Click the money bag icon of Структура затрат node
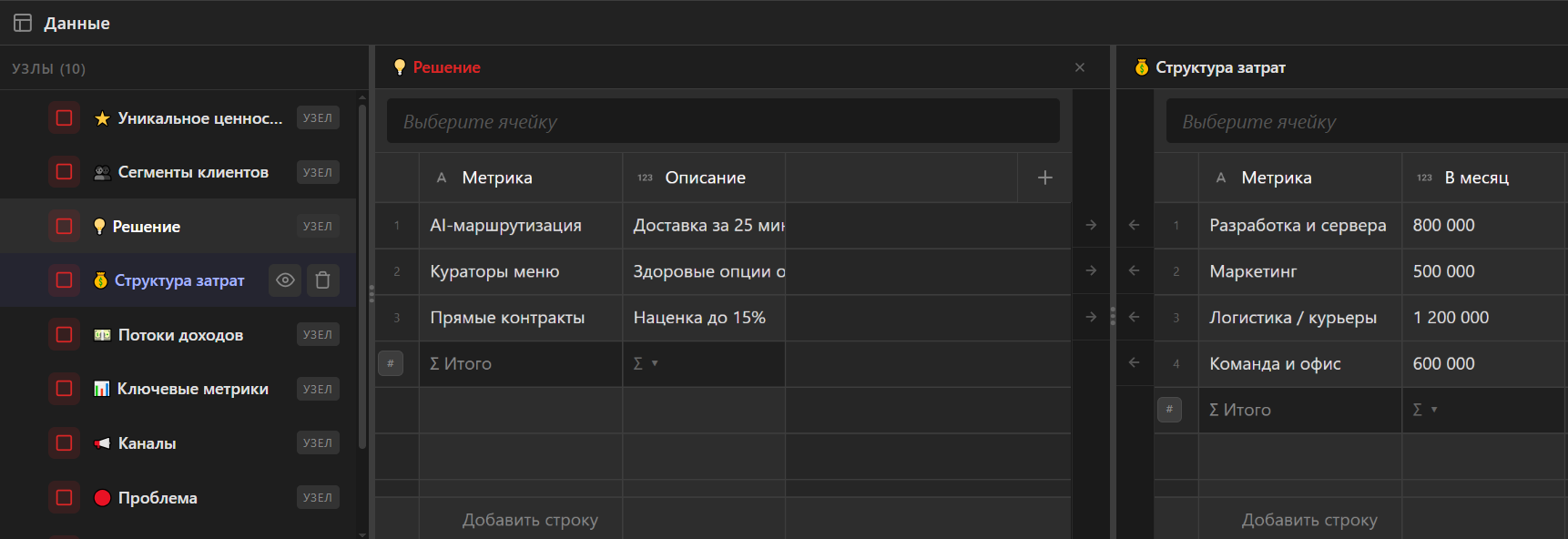Viewport: 1568px width, 539px height. point(100,280)
